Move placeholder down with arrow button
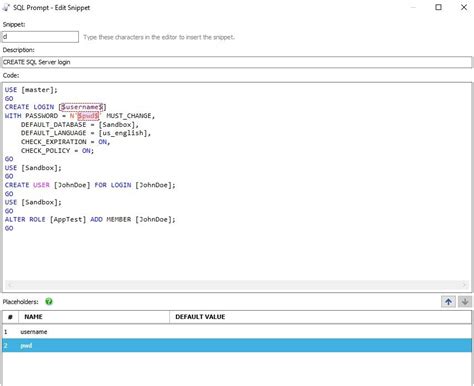The width and height of the screenshot is (474, 386). 465,302
